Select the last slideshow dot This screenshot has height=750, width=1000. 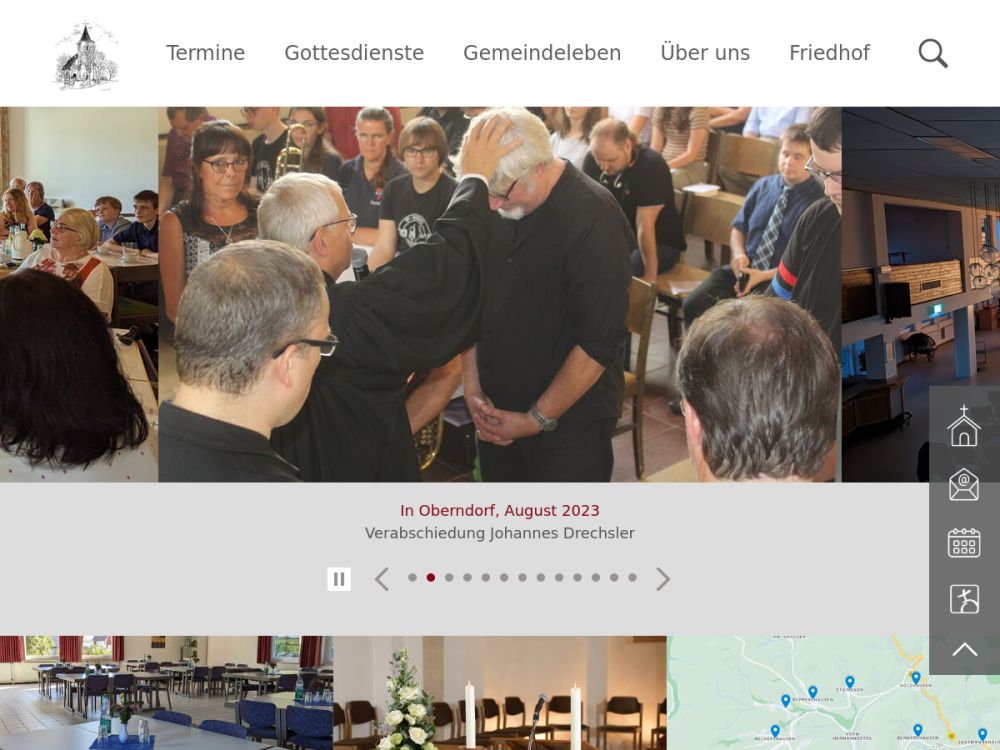tap(632, 578)
